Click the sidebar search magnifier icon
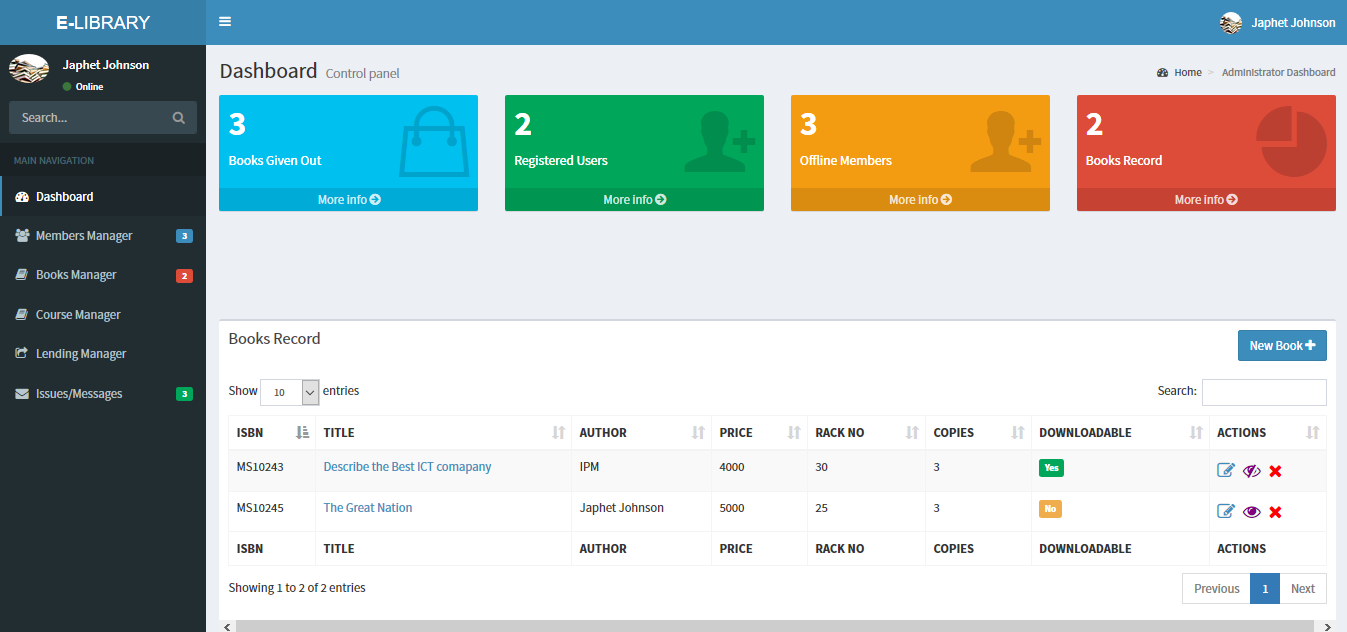 179,118
